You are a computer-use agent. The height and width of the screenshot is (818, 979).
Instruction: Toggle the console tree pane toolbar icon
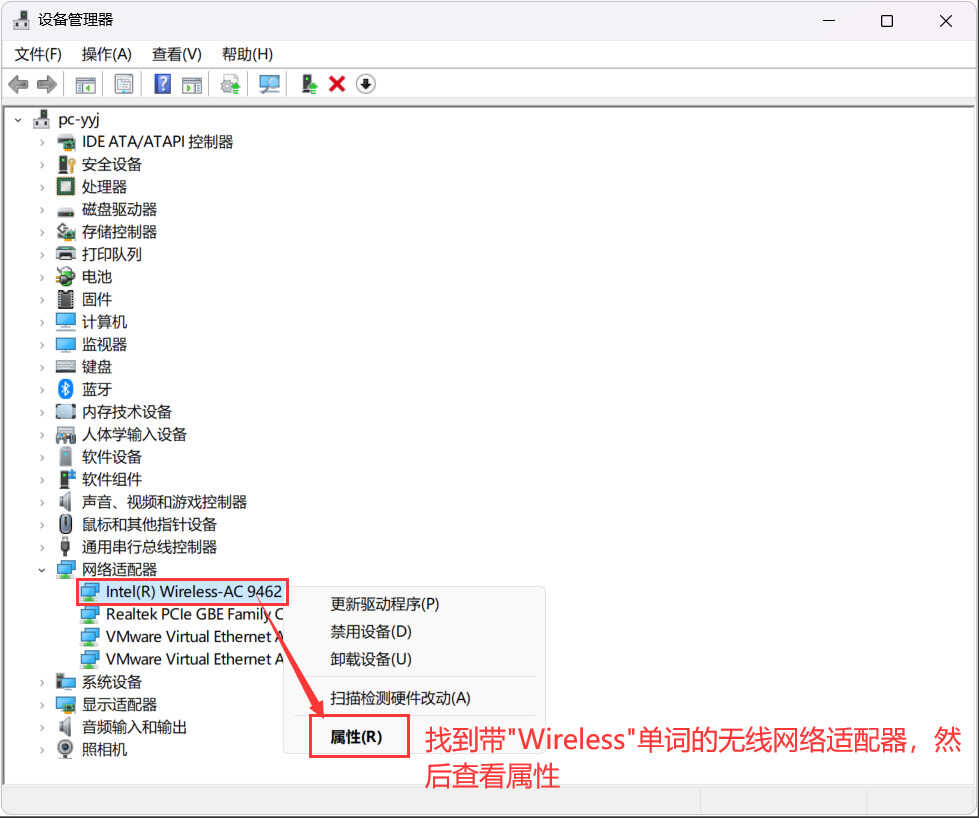click(85, 84)
